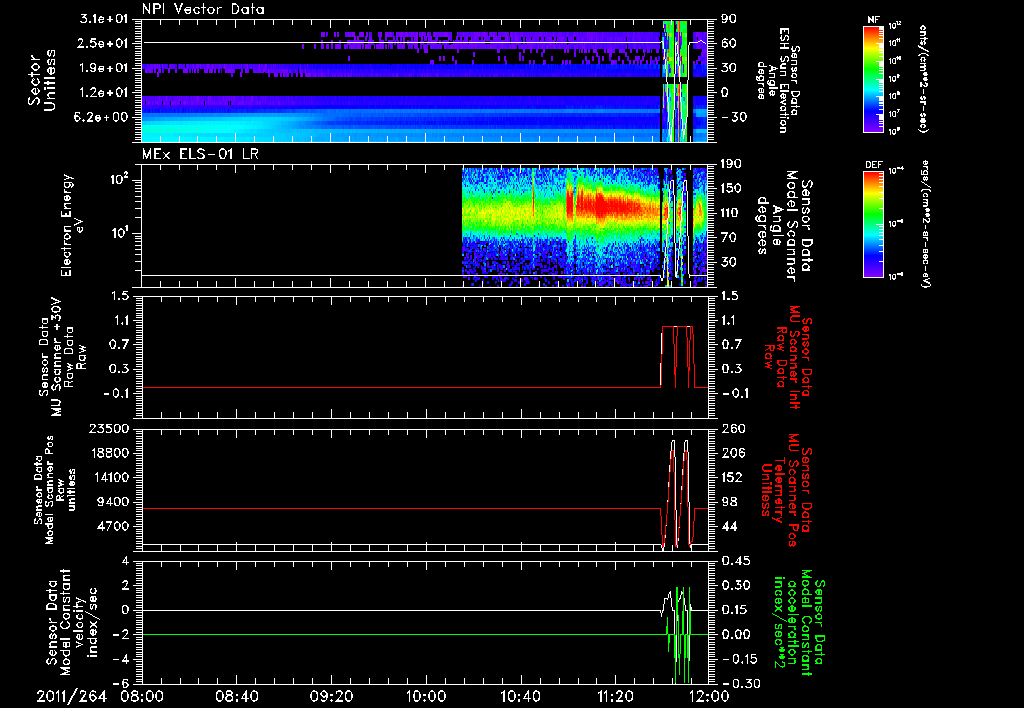Click the 11:20 time axis label
The image size is (1024, 708).
(615, 695)
